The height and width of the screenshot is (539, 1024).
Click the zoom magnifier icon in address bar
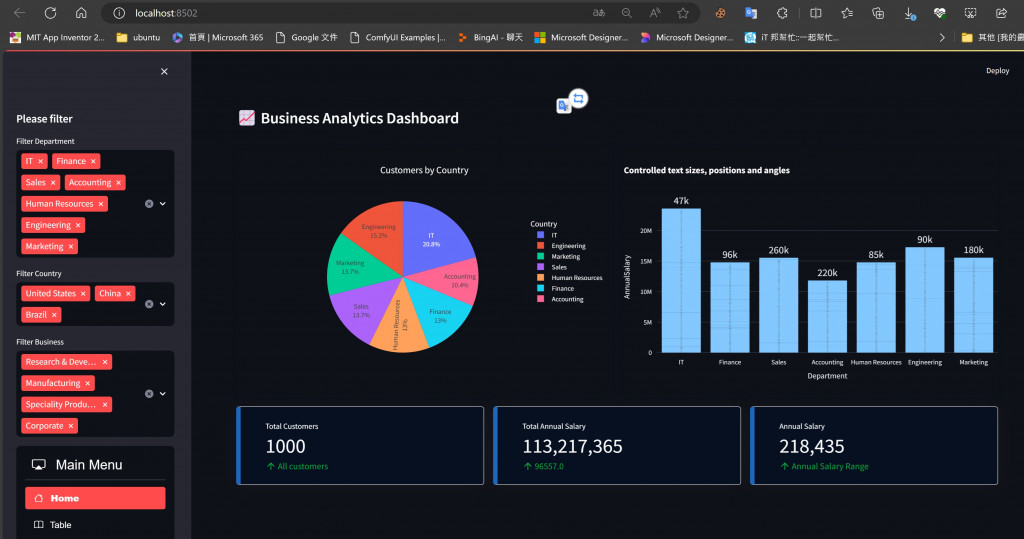pos(626,13)
